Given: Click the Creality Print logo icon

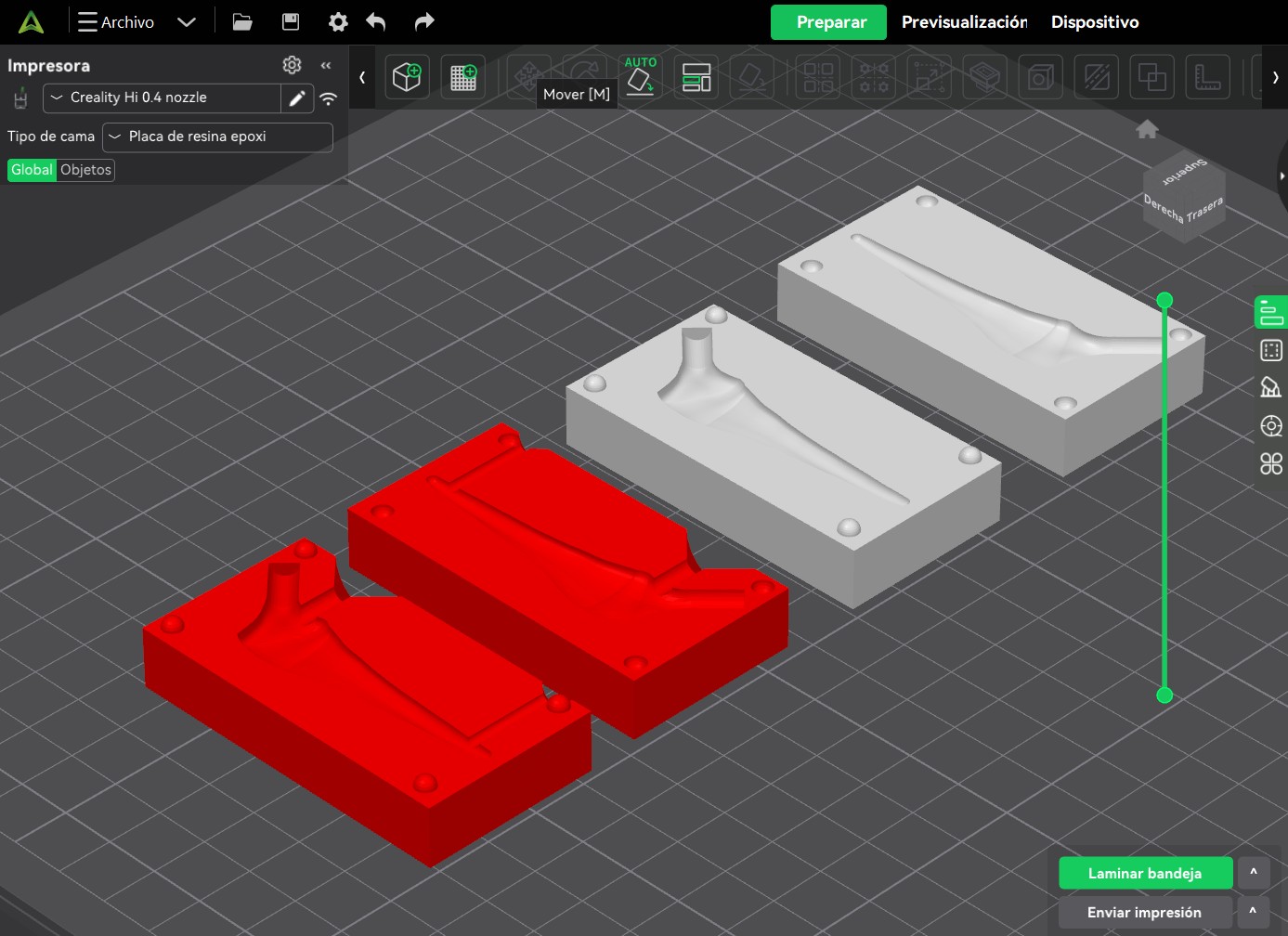Looking at the screenshot, I should (x=31, y=22).
